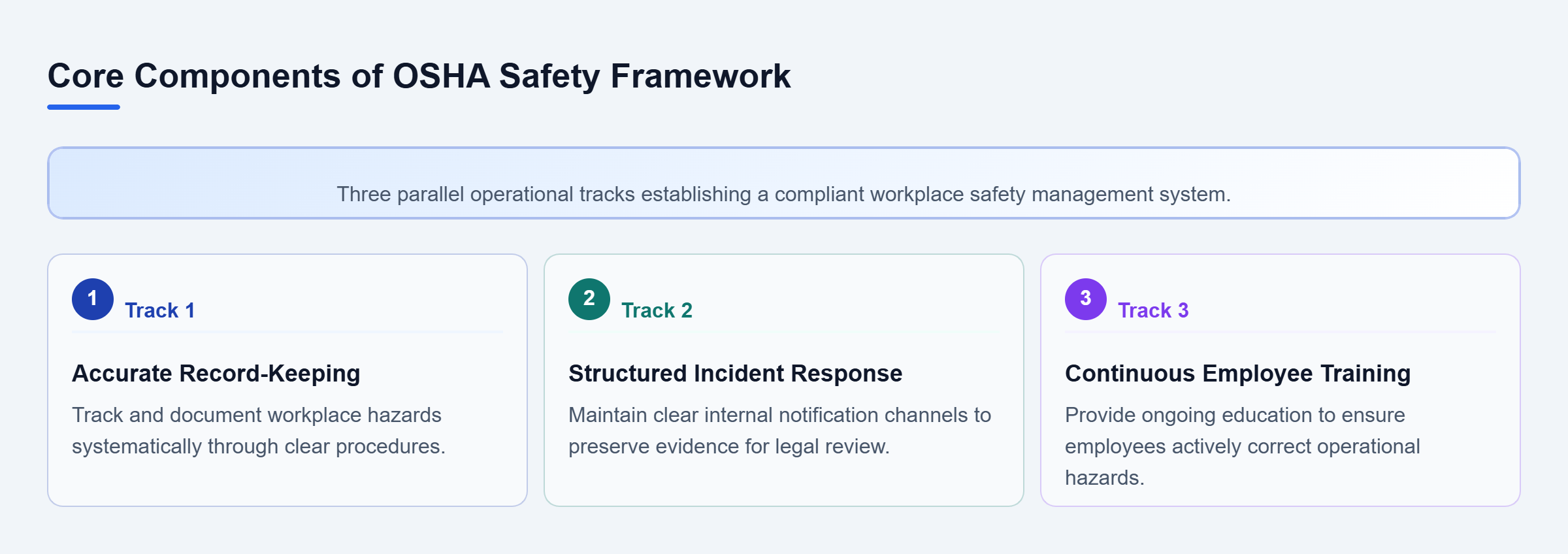
Task: Click the 'Three parallel operational tracks' summary text
Action: pos(783,194)
